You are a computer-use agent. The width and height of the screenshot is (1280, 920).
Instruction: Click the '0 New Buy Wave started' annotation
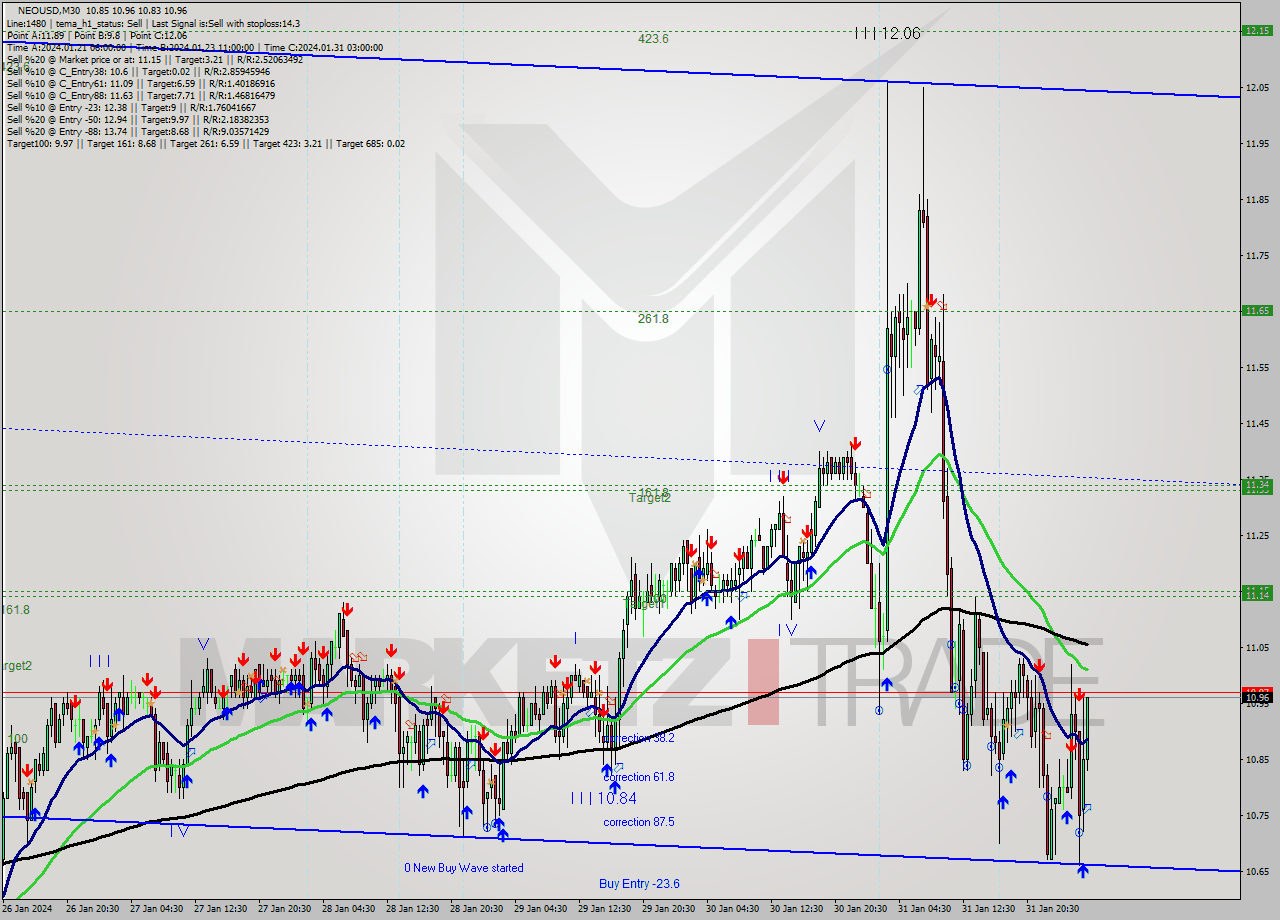point(464,868)
